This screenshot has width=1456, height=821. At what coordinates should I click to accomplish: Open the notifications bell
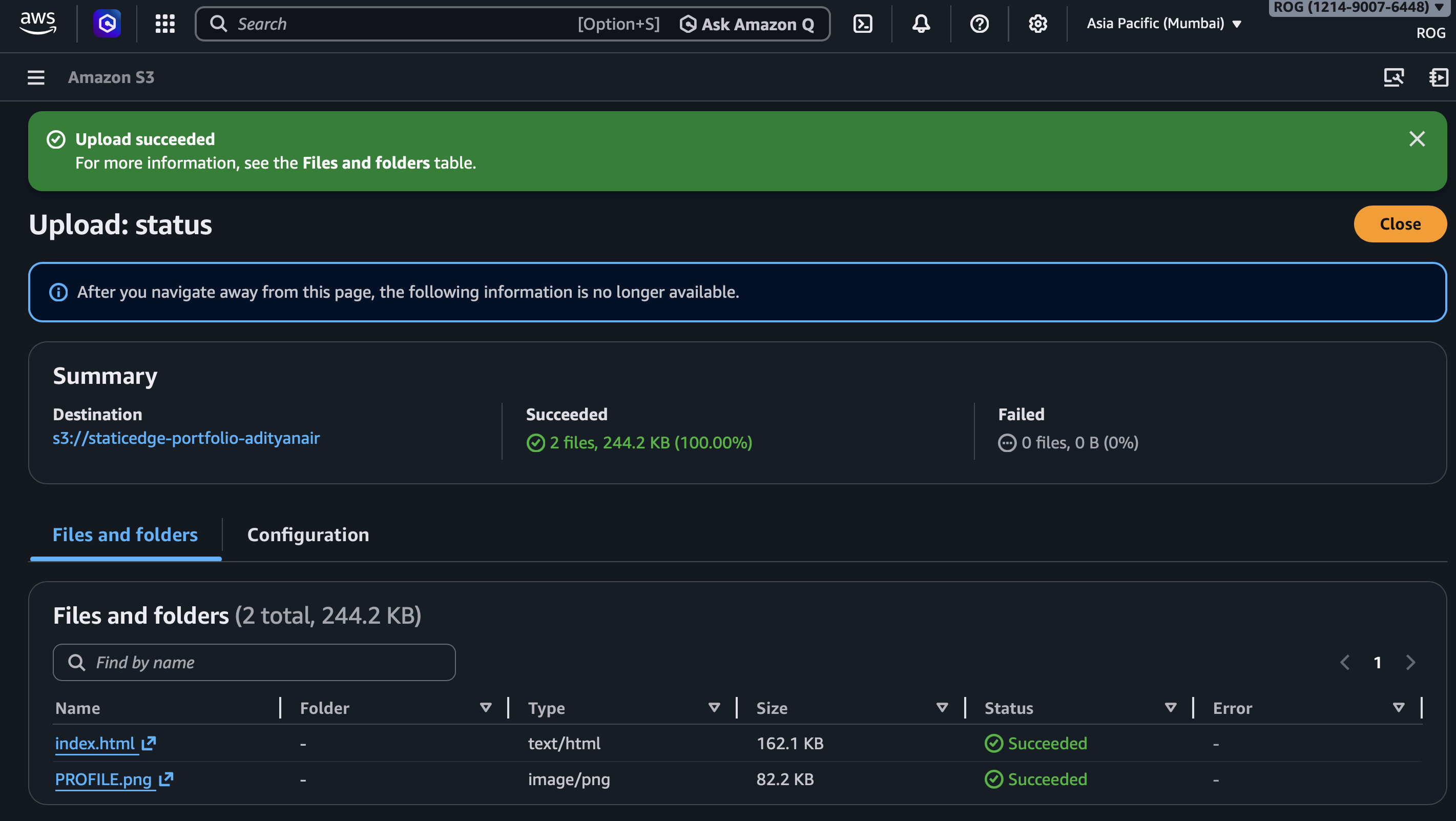(921, 24)
